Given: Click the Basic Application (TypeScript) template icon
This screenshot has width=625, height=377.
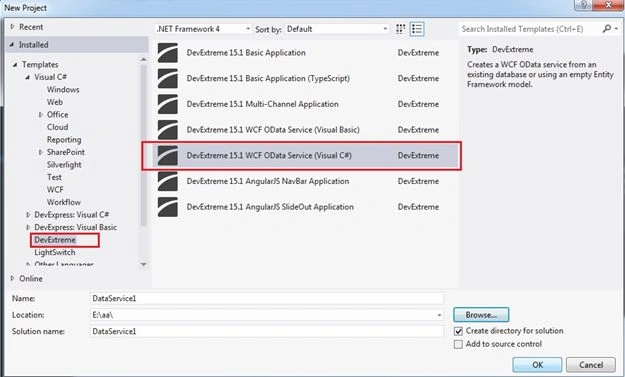Looking at the screenshot, I should (x=168, y=79).
